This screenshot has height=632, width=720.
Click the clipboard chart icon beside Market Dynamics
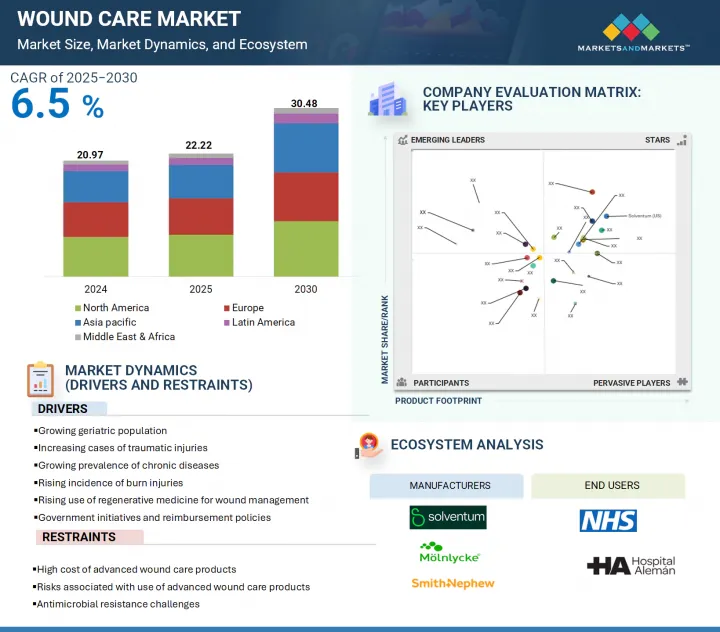[x=39, y=379]
